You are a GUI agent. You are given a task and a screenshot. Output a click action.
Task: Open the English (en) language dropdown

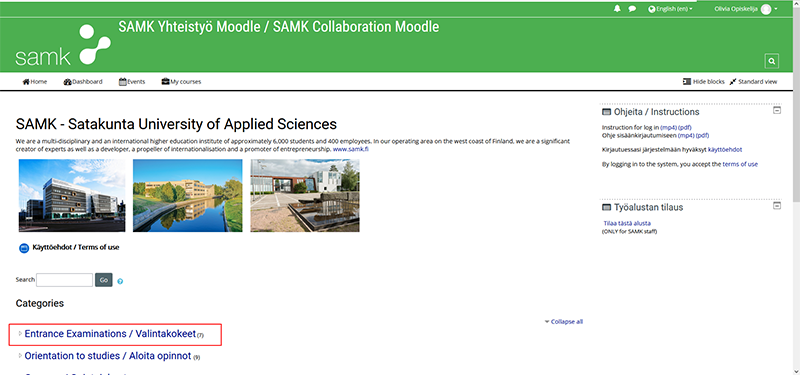tap(671, 9)
